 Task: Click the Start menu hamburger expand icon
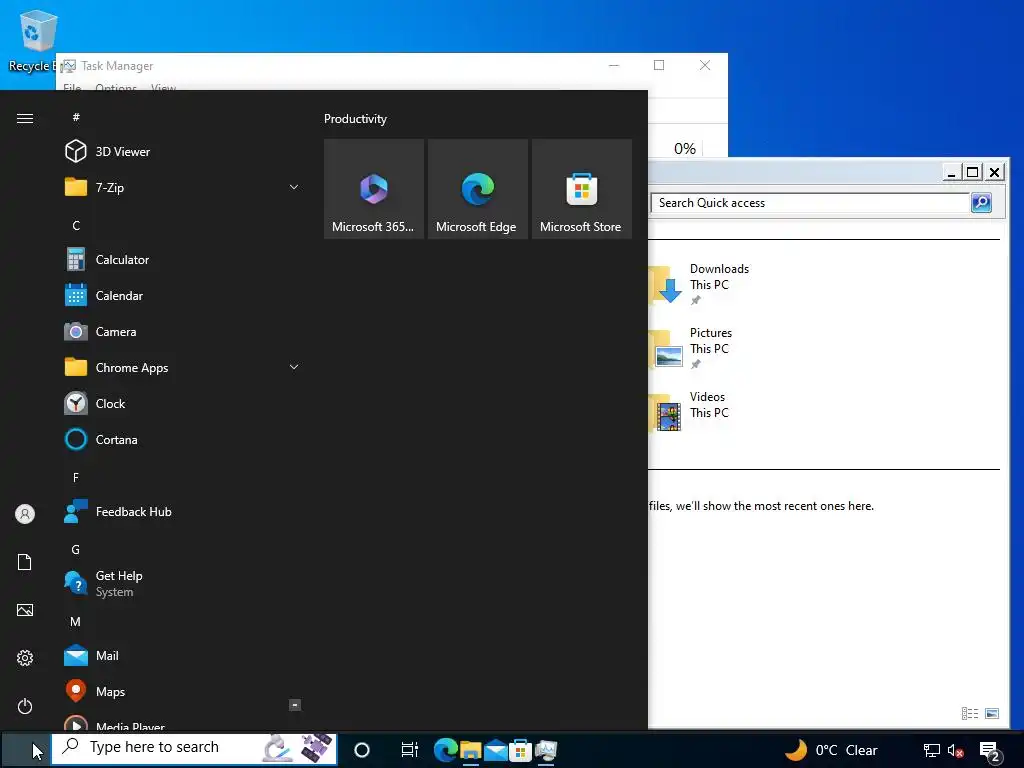[25, 118]
